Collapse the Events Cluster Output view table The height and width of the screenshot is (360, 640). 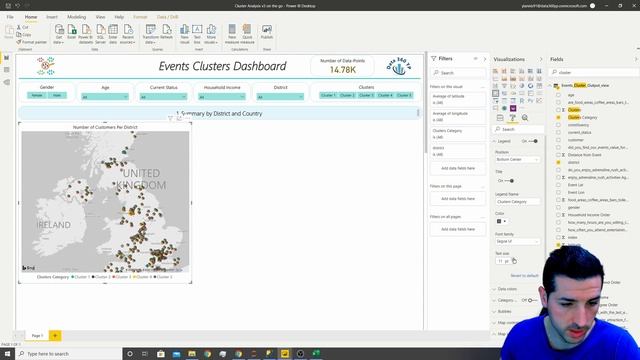550,86
